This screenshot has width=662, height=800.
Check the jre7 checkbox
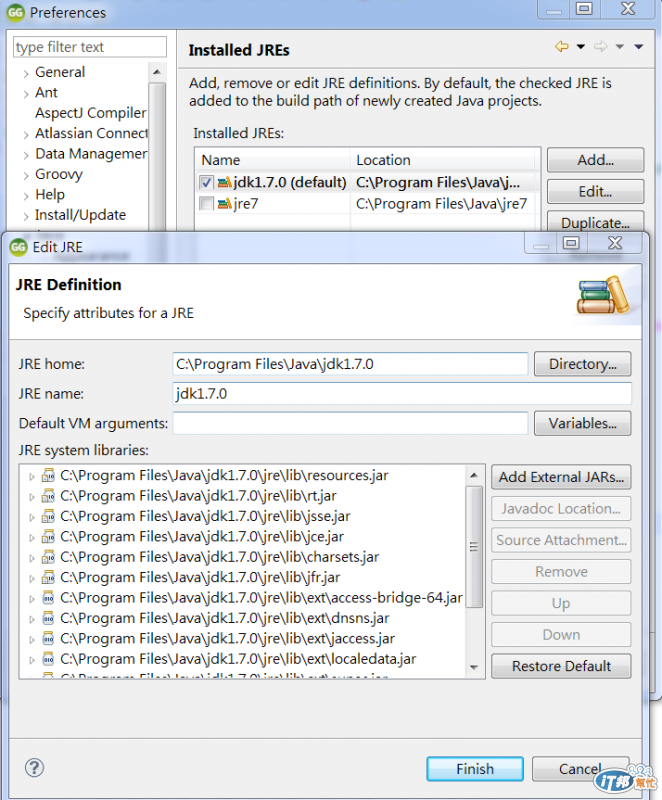click(206, 204)
